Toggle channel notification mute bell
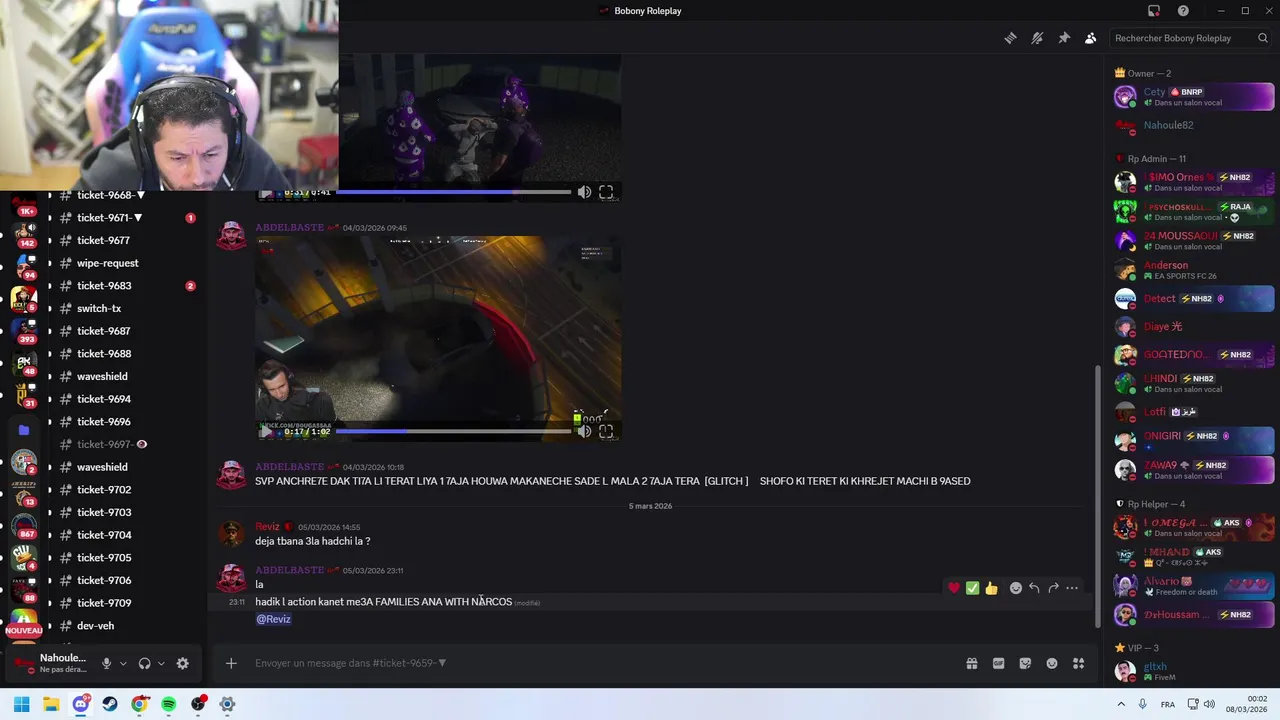 point(1037,38)
